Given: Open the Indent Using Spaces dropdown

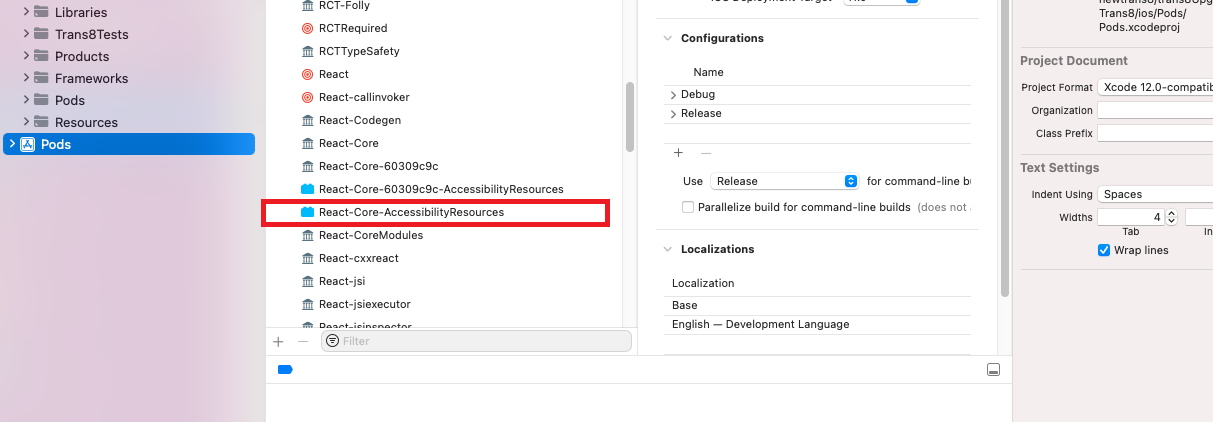Looking at the screenshot, I should (1155, 194).
